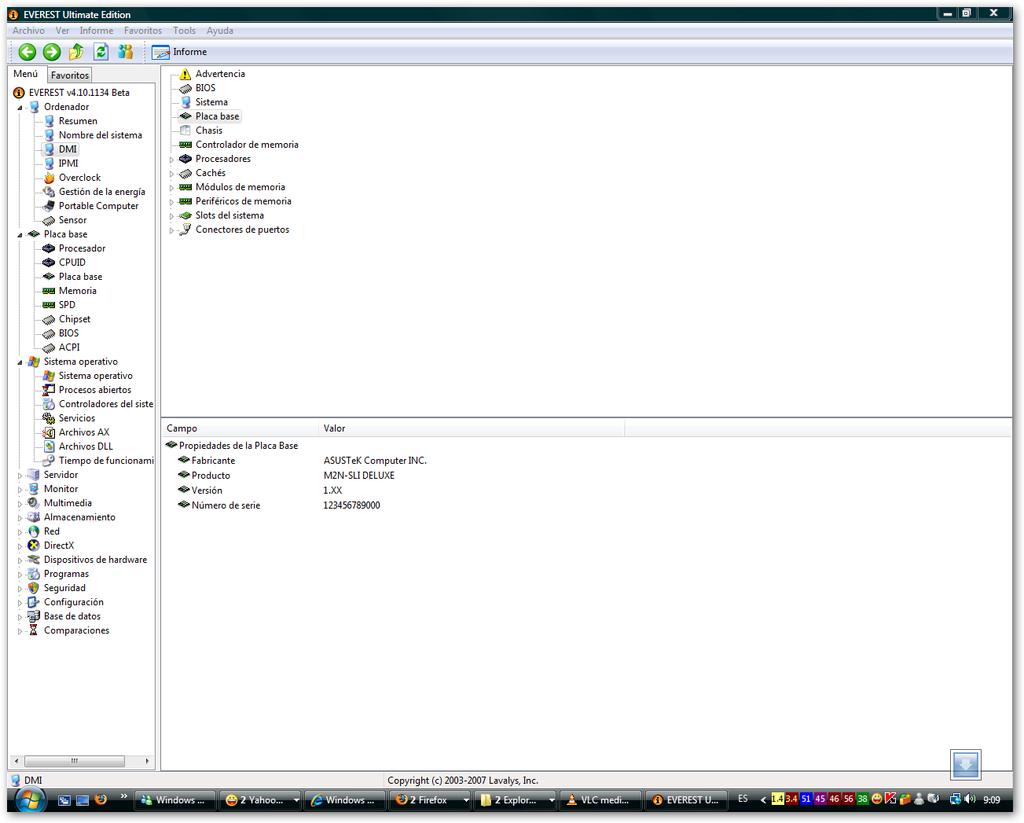Viewport: 1024px width, 823px height.
Task: Expand the Cachés DMI node
Action: [172, 174]
